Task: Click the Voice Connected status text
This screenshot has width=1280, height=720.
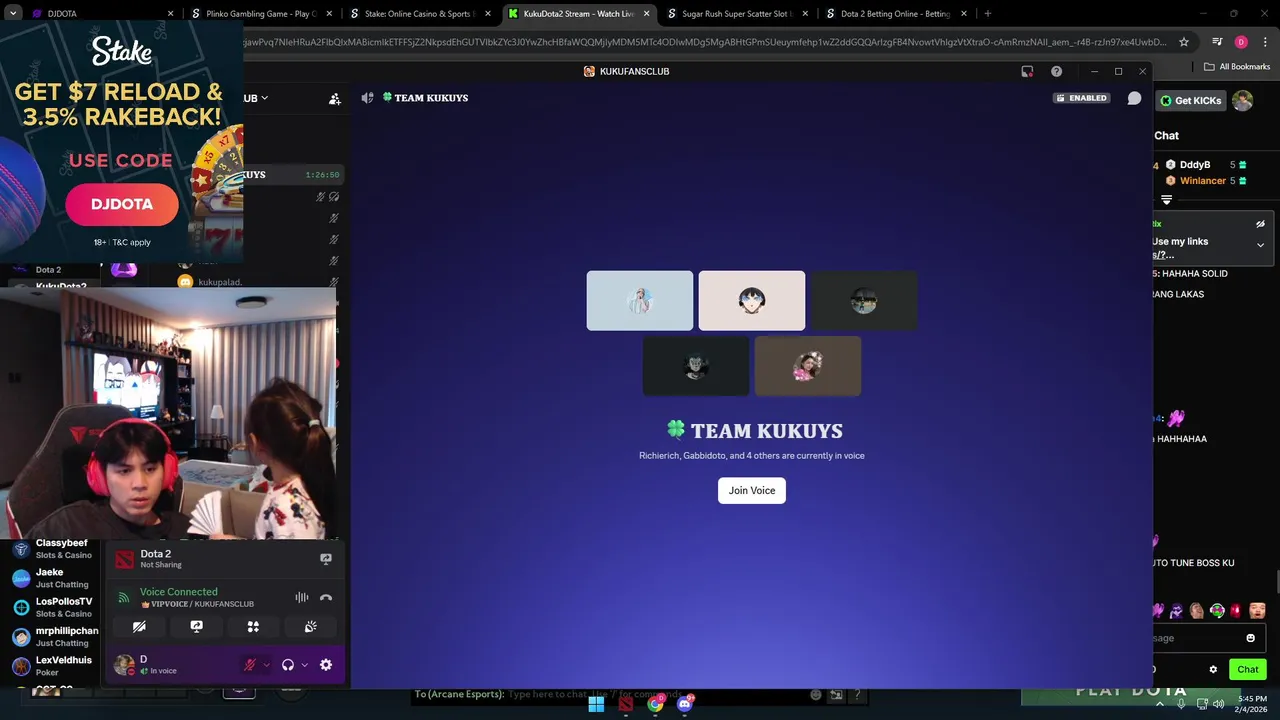Action: [x=178, y=592]
